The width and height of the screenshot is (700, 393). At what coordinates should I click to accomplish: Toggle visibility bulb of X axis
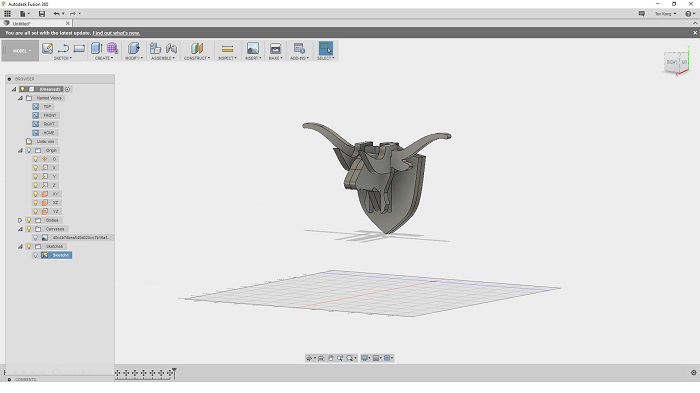36,168
